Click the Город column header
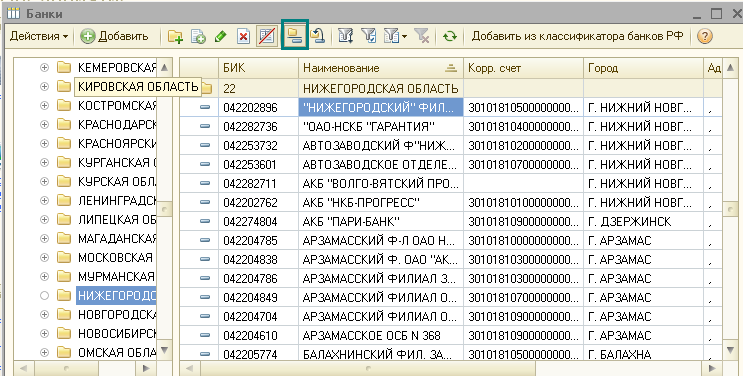Viewport: 743px width, 376px height. 643,68
